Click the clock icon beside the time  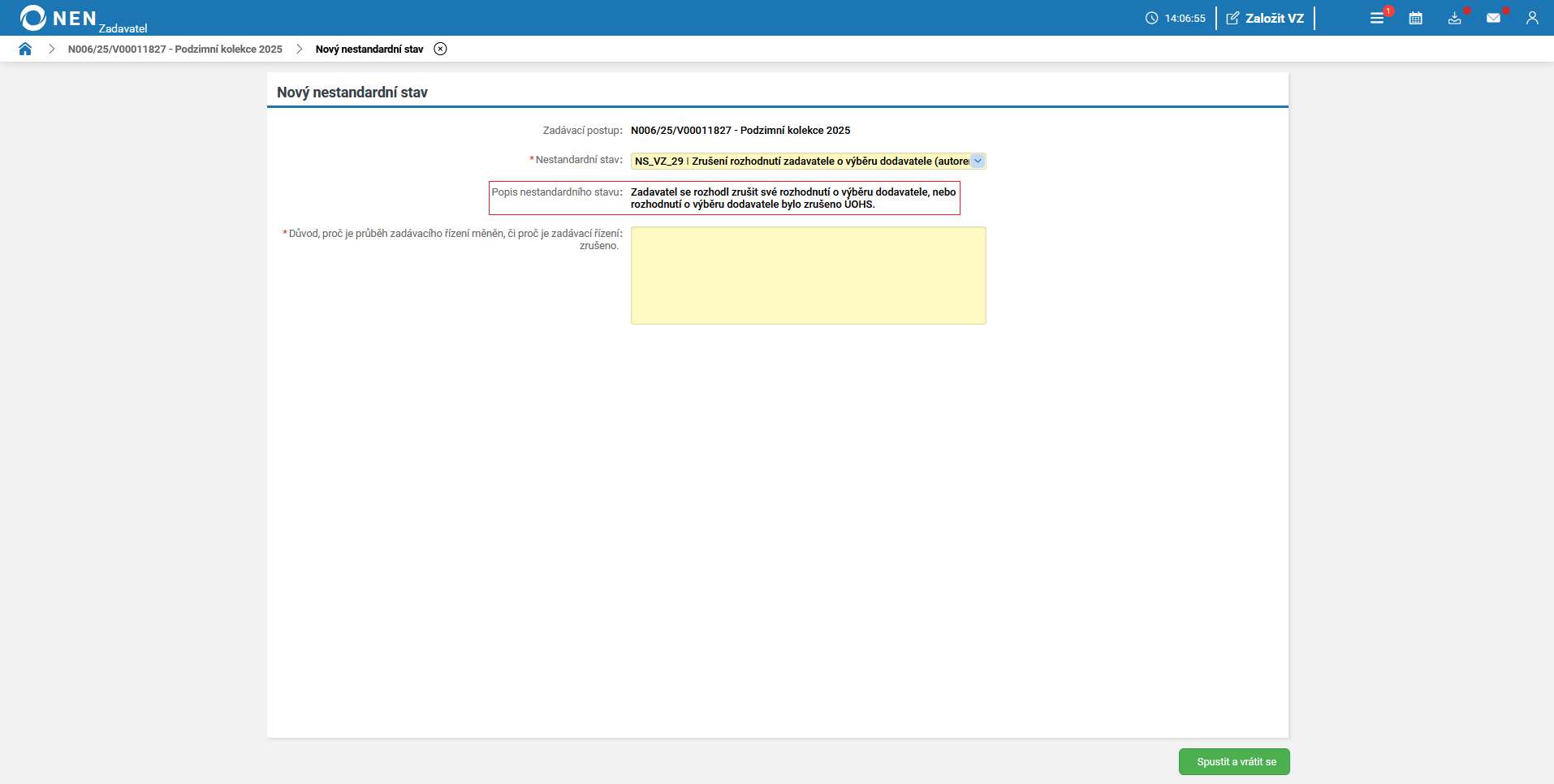tap(1151, 18)
